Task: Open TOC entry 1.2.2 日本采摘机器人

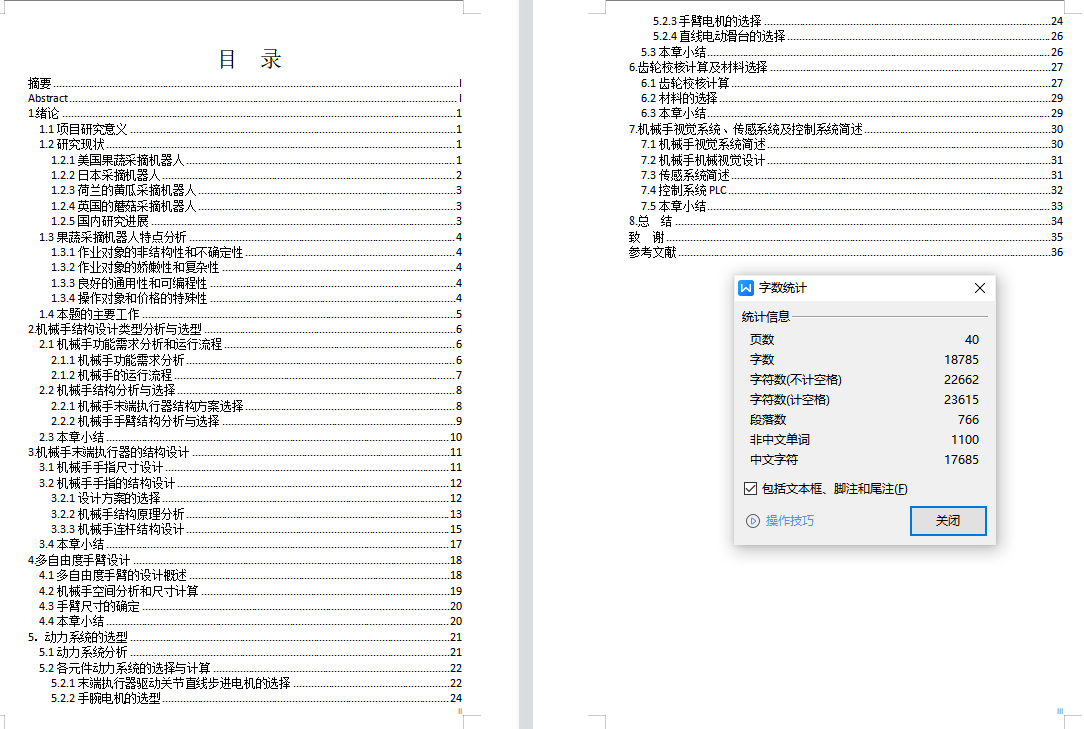Action: pyautogui.click(x=256, y=175)
